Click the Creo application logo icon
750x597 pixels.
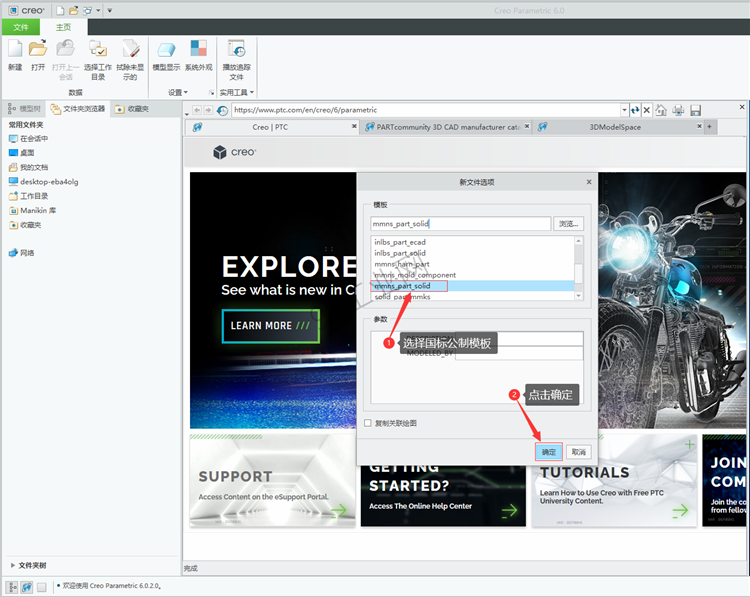click(x=13, y=11)
